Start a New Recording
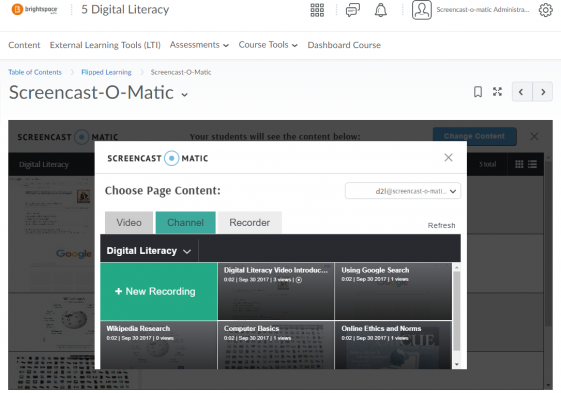Viewport: 561px width, 393px height. click(158, 291)
